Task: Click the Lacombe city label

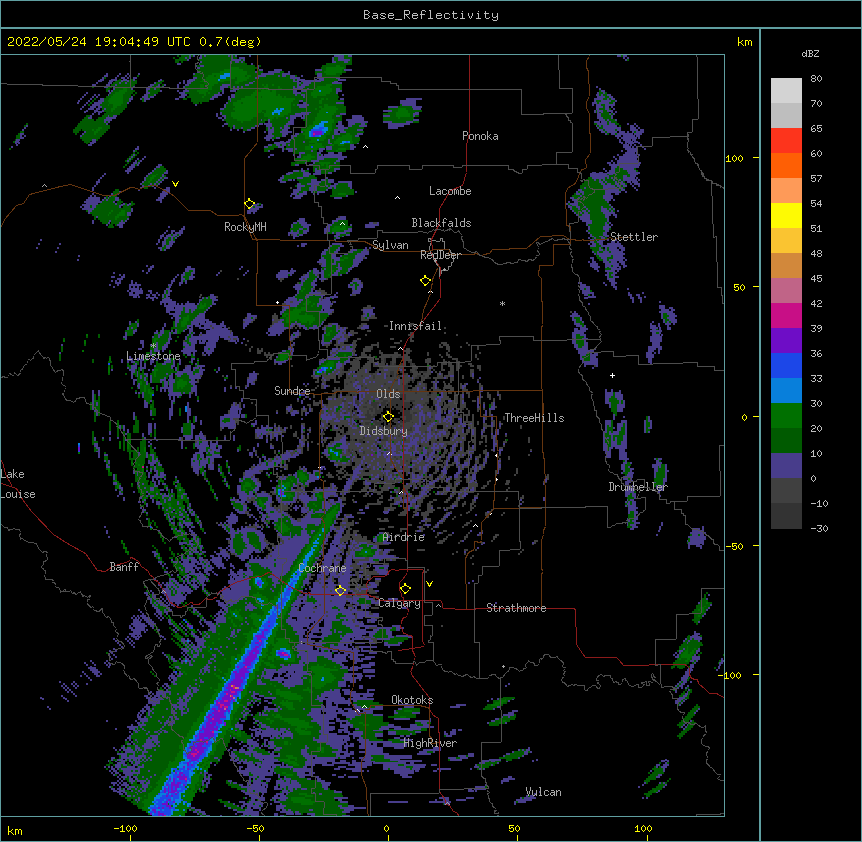Action: (x=450, y=191)
